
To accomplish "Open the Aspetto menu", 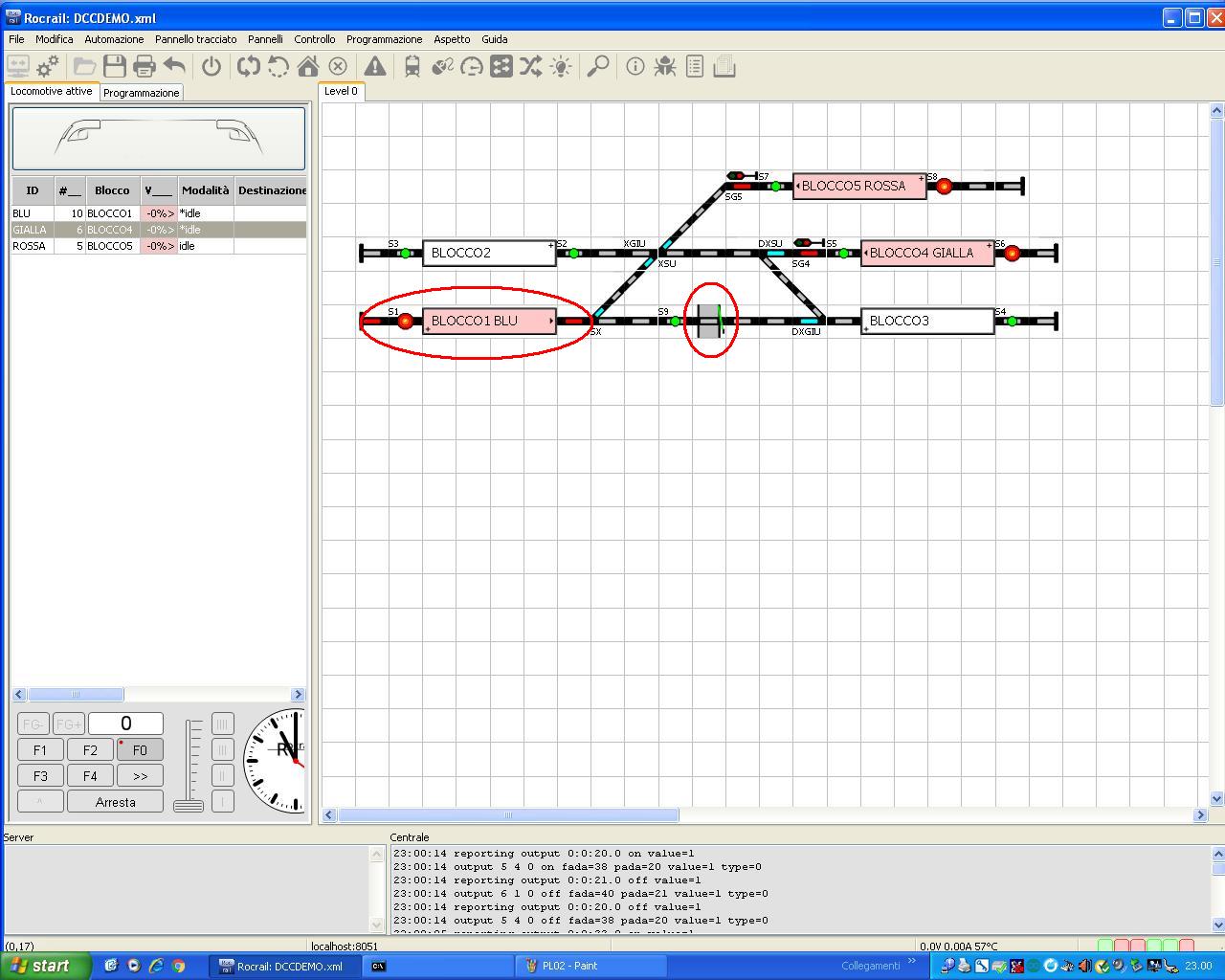I will tap(452, 39).
